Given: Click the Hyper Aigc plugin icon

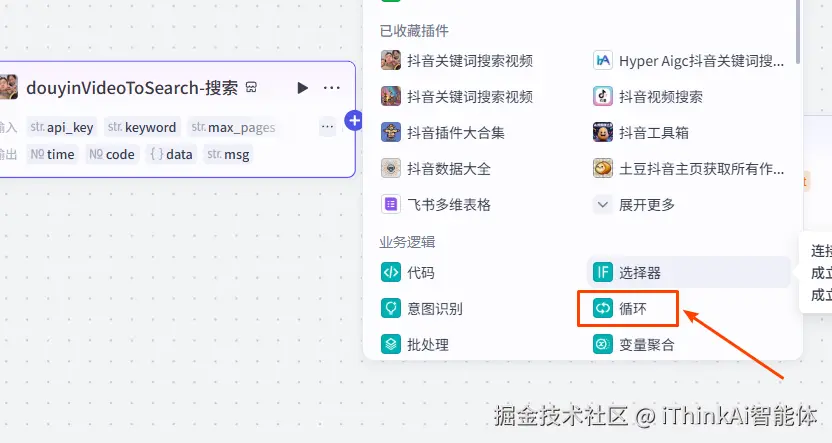Looking at the screenshot, I should tap(603, 60).
